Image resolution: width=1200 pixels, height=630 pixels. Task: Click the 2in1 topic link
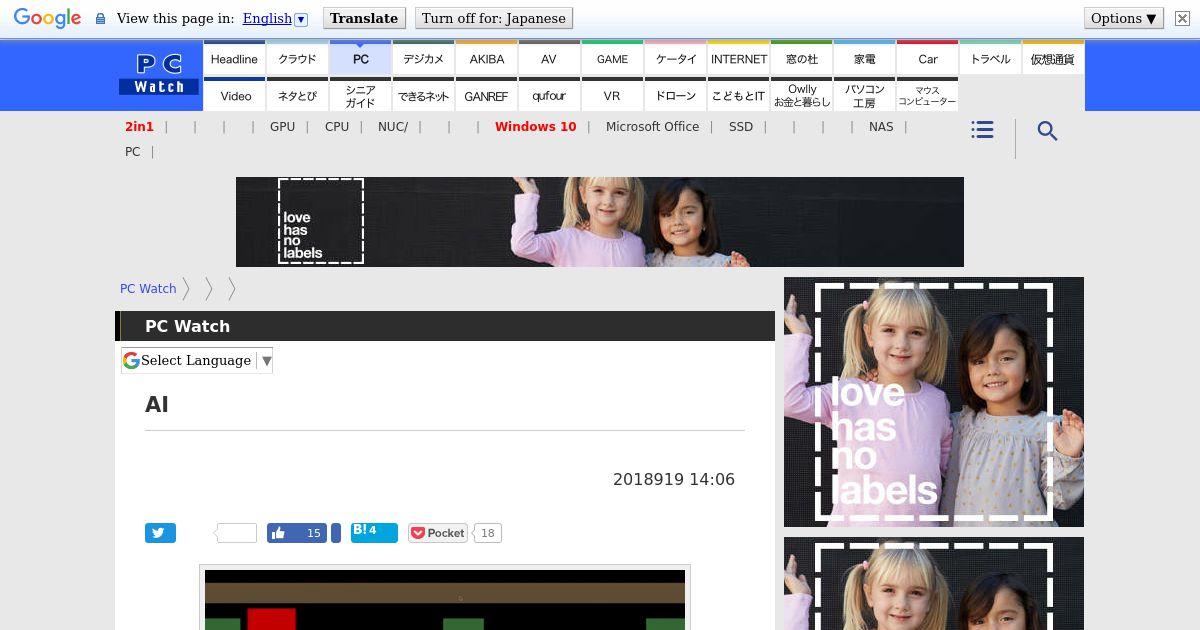click(139, 127)
